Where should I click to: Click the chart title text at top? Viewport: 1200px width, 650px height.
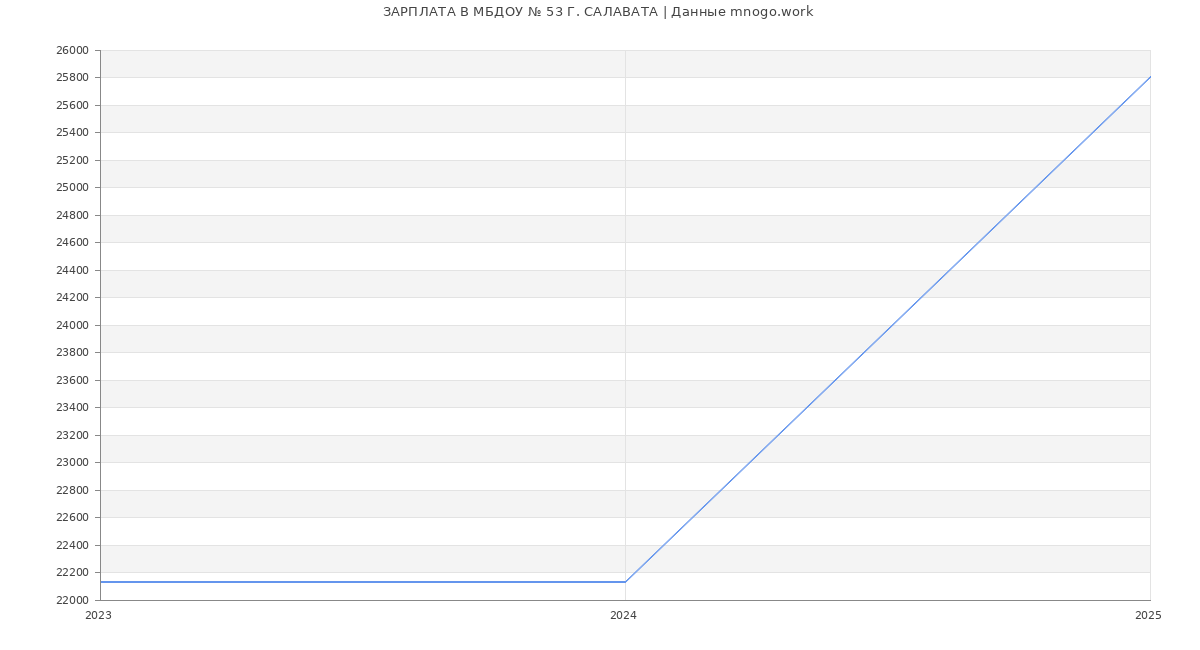(598, 12)
